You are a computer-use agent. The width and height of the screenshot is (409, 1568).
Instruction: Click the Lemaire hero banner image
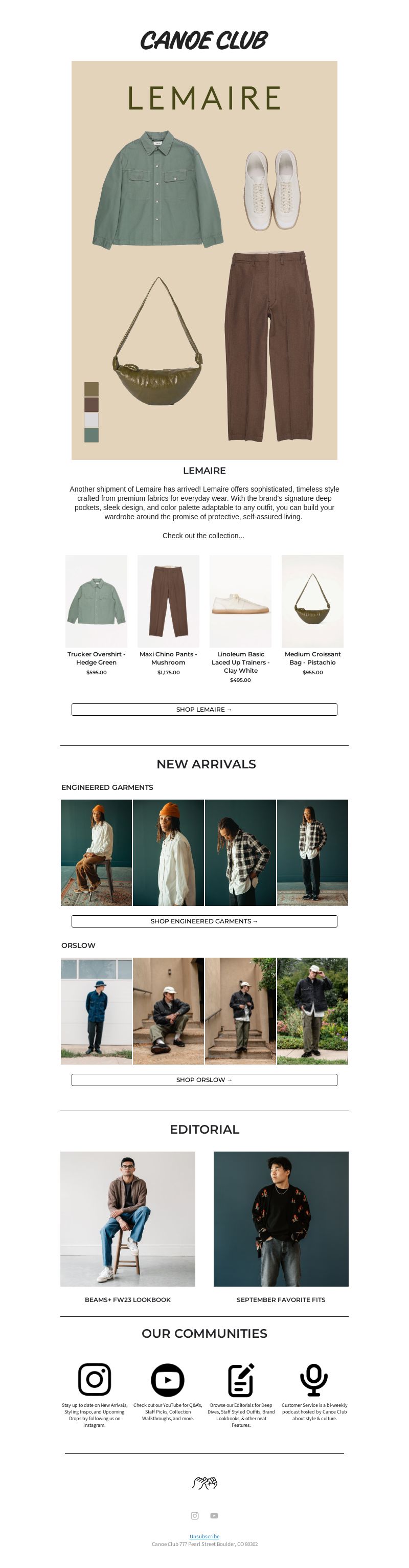tap(204, 260)
